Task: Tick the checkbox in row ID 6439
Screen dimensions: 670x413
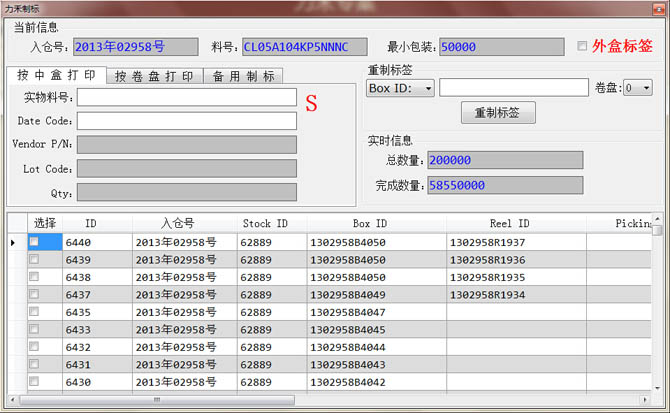Action: click(x=34, y=259)
